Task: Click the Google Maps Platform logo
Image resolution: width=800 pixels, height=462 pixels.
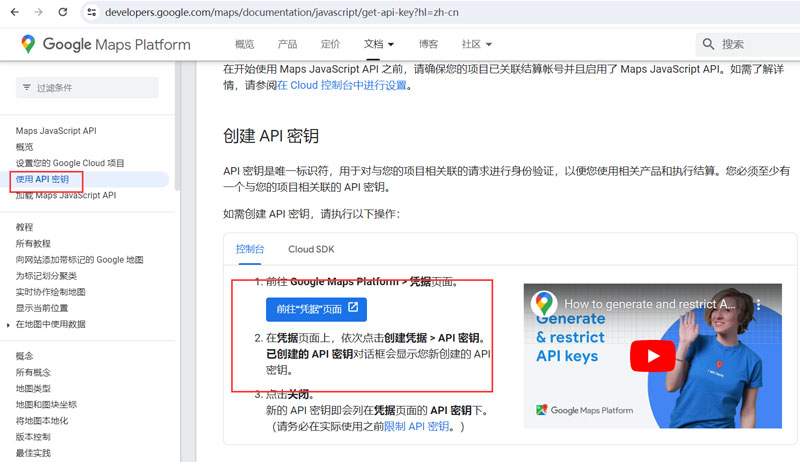Action: (105, 44)
